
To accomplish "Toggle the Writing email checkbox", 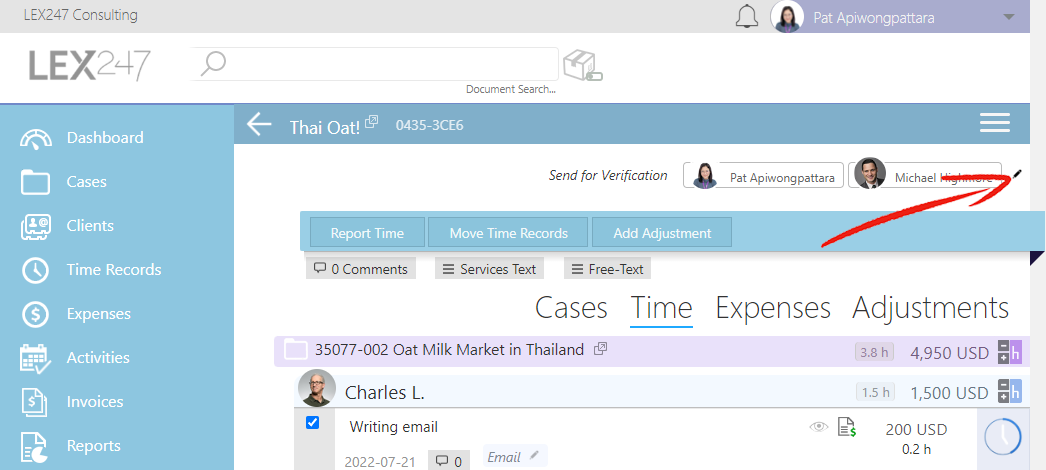I will pos(312,423).
